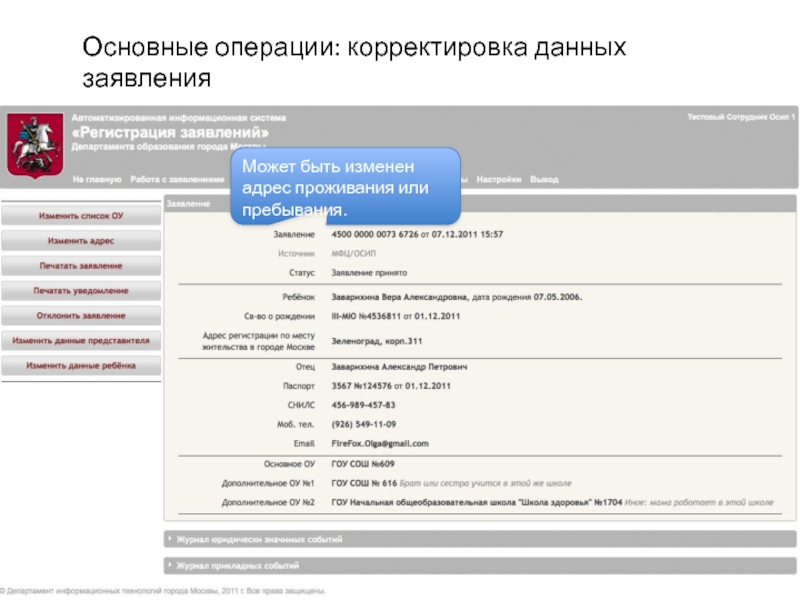This screenshot has width=800, height=600.
Task: Open the На главную menu item
Action: tap(97, 180)
